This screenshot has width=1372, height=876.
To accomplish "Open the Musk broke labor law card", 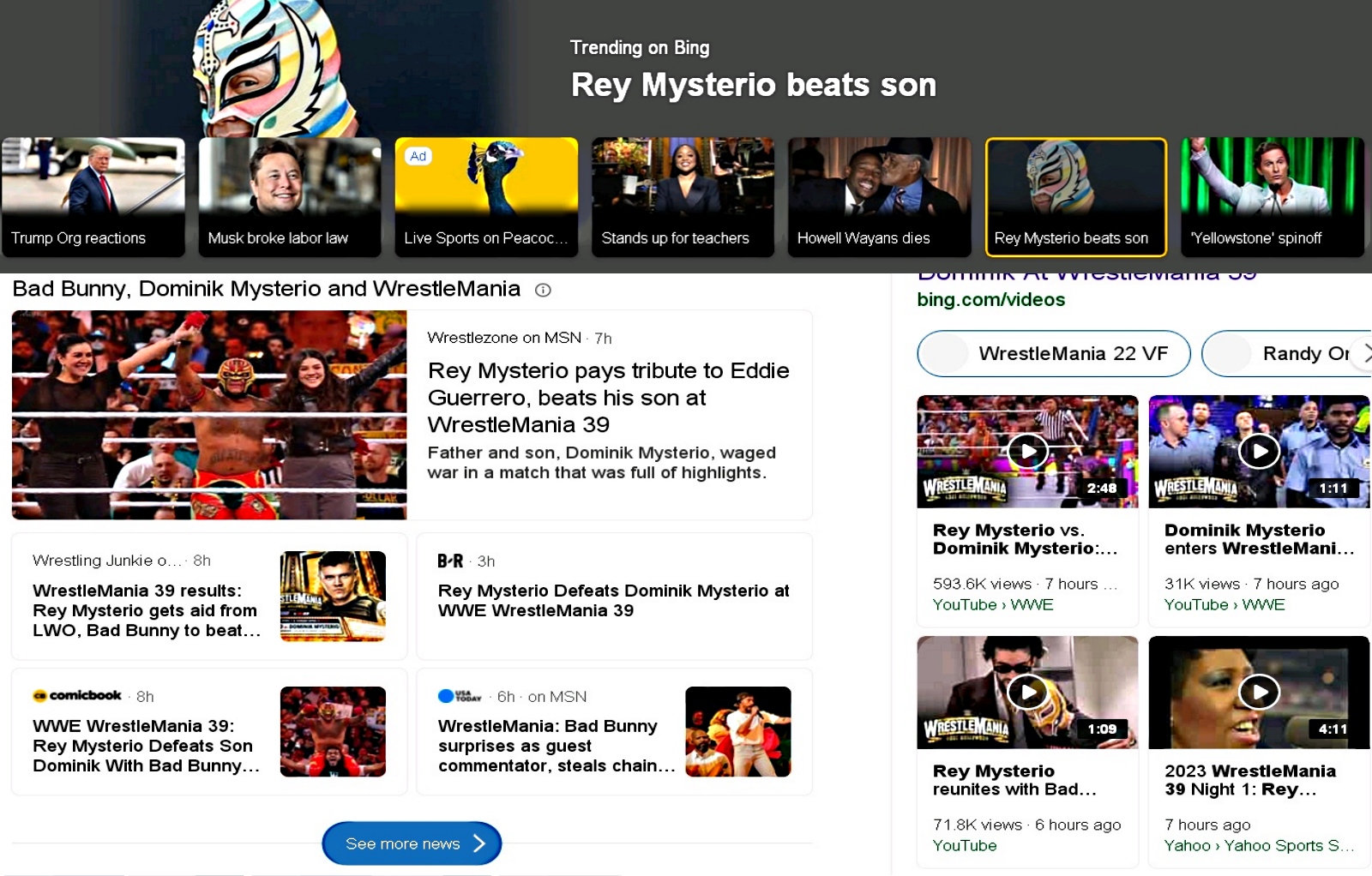I will (290, 197).
